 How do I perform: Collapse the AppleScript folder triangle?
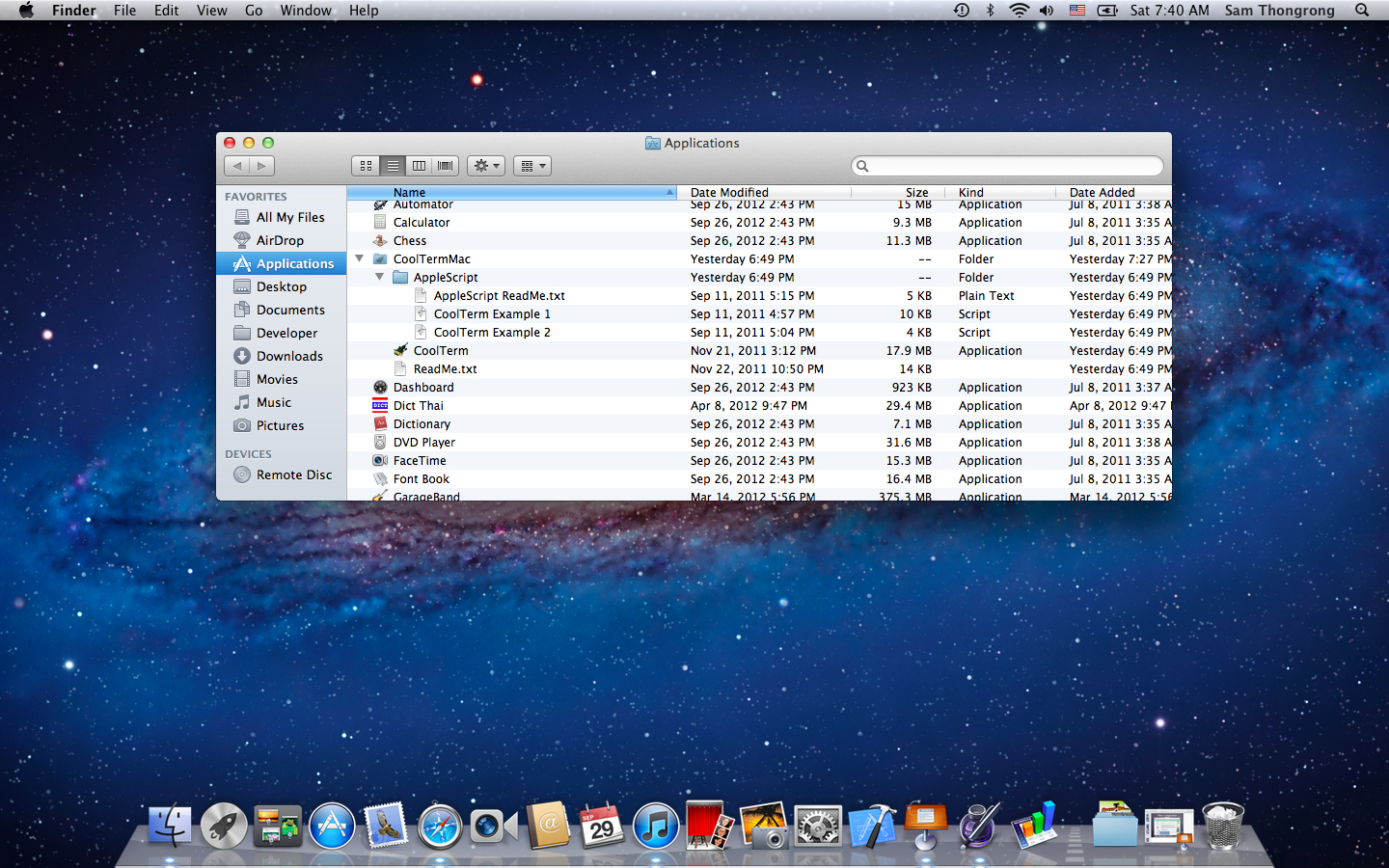click(379, 277)
